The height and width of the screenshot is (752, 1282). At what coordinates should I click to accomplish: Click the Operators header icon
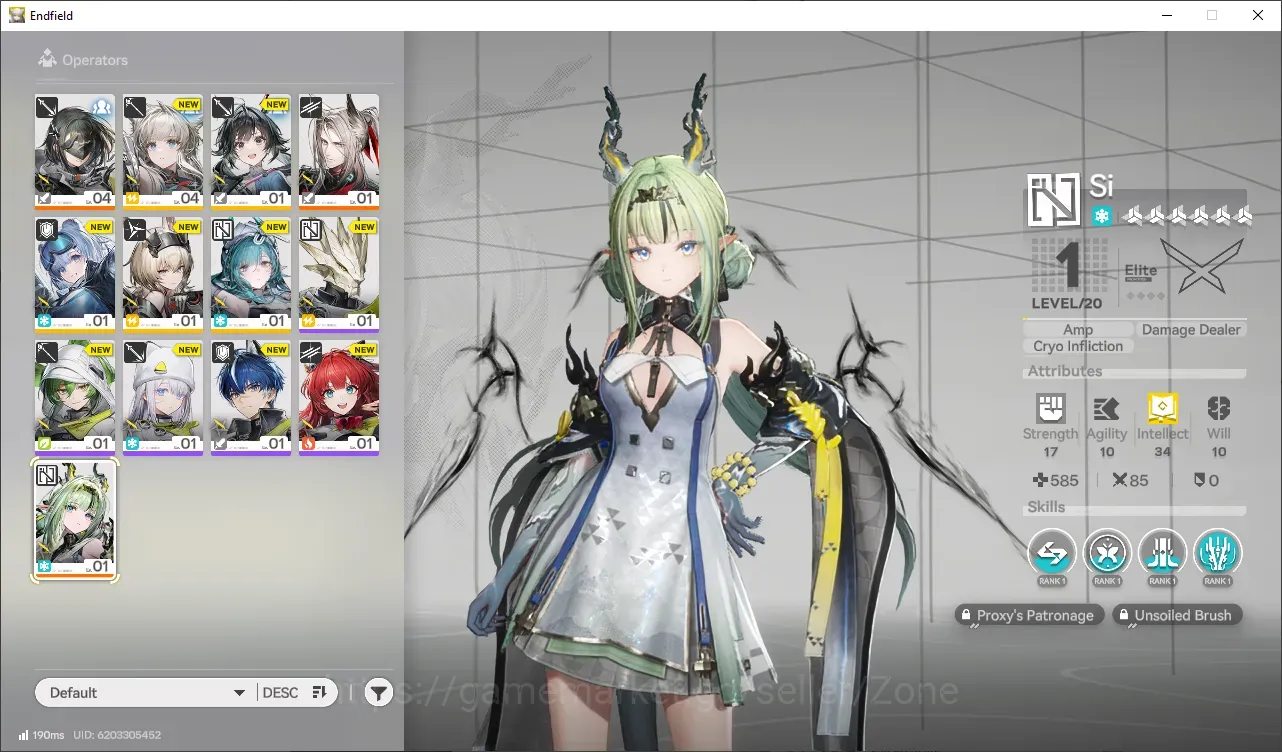coord(47,60)
